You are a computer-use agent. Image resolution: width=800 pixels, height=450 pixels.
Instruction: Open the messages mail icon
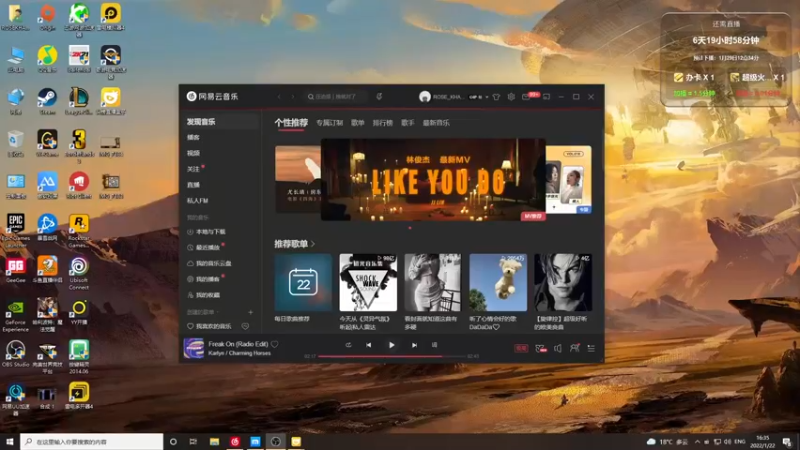coord(526,97)
